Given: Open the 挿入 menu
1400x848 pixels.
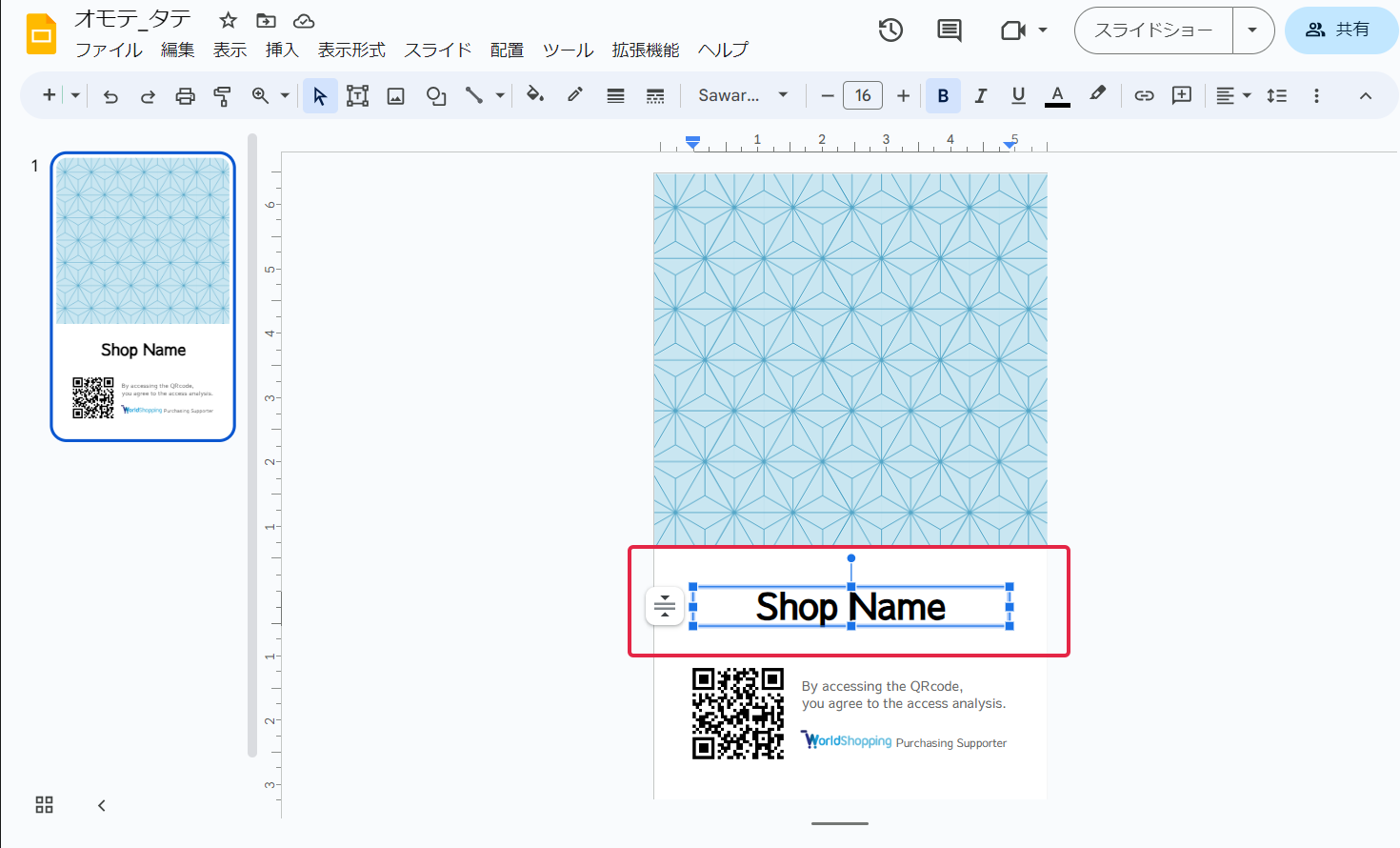Looking at the screenshot, I should [x=281, y=50].
